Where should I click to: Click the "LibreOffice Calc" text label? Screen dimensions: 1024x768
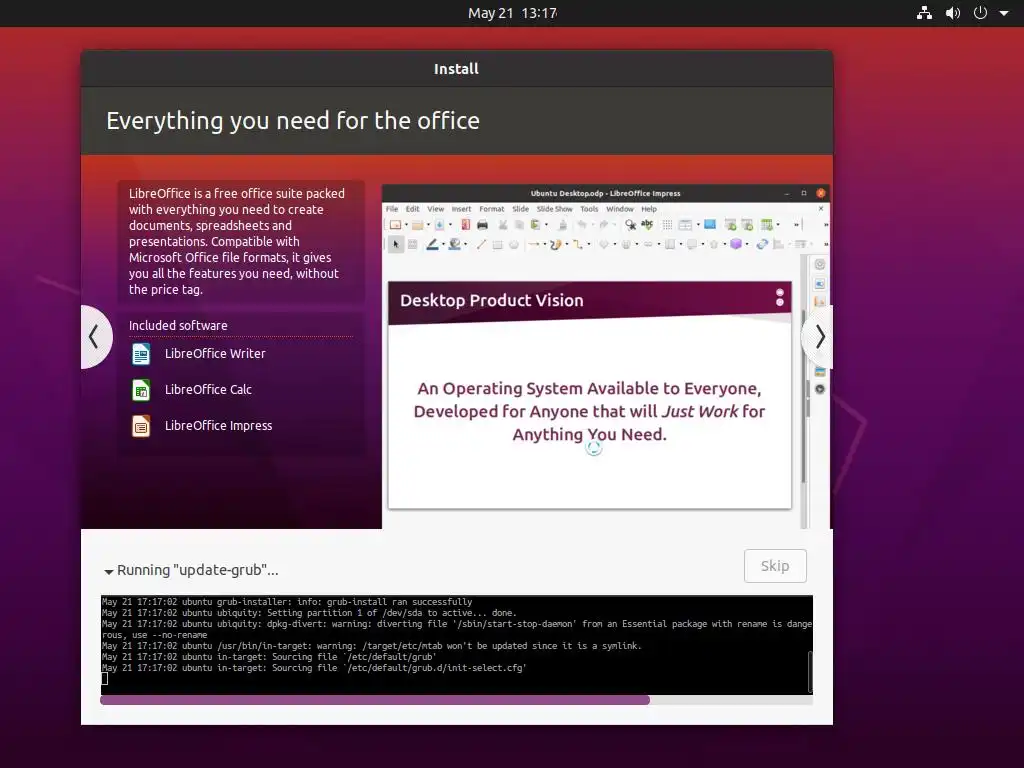[208, 390]
